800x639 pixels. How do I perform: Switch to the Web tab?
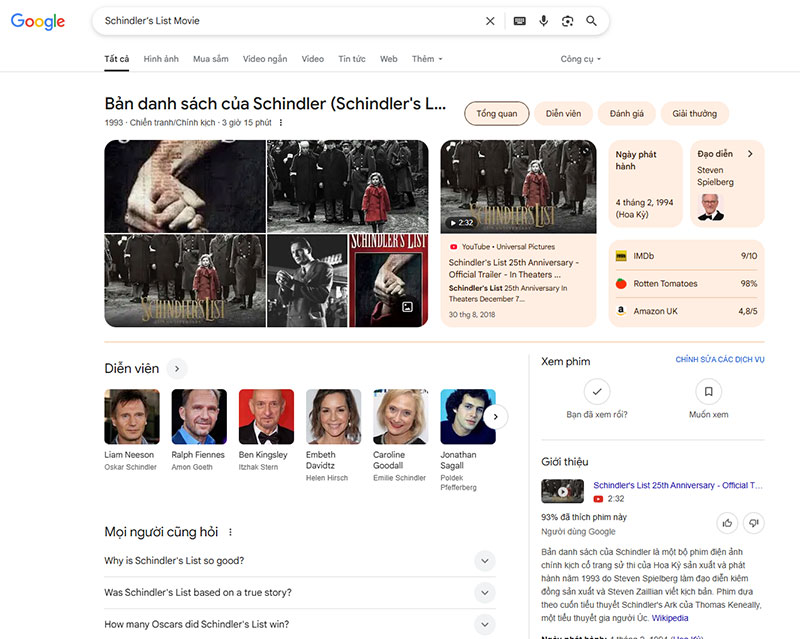[x=388, y=59]
